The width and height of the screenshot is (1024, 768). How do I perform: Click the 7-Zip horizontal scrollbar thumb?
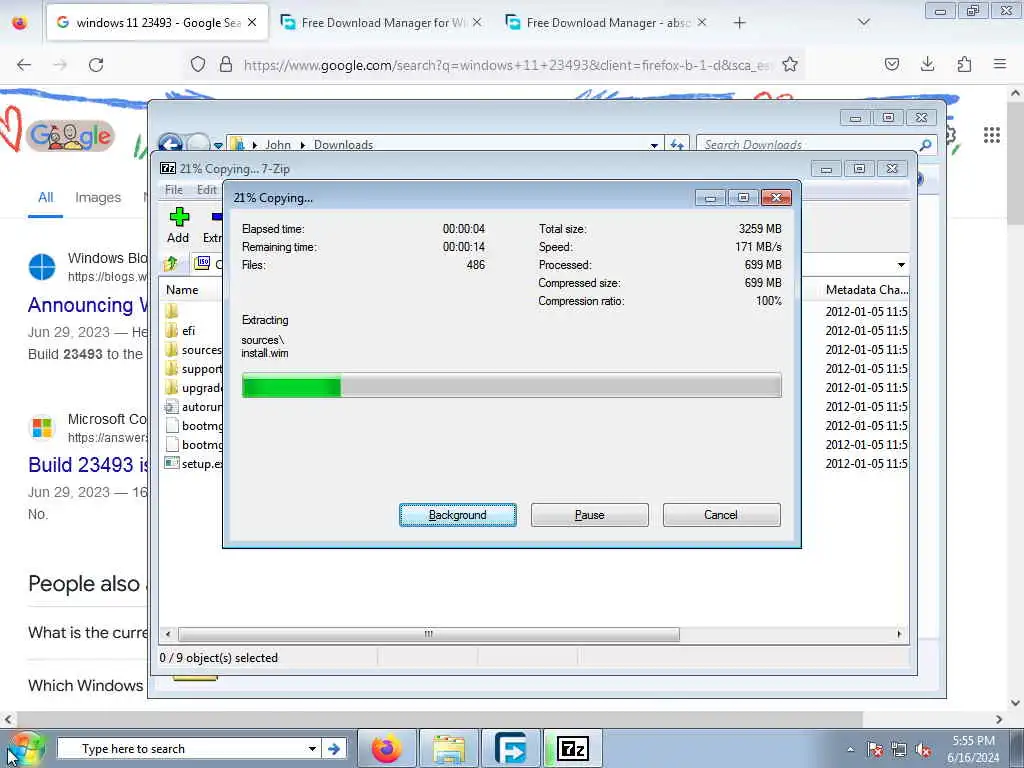(429, 634)
